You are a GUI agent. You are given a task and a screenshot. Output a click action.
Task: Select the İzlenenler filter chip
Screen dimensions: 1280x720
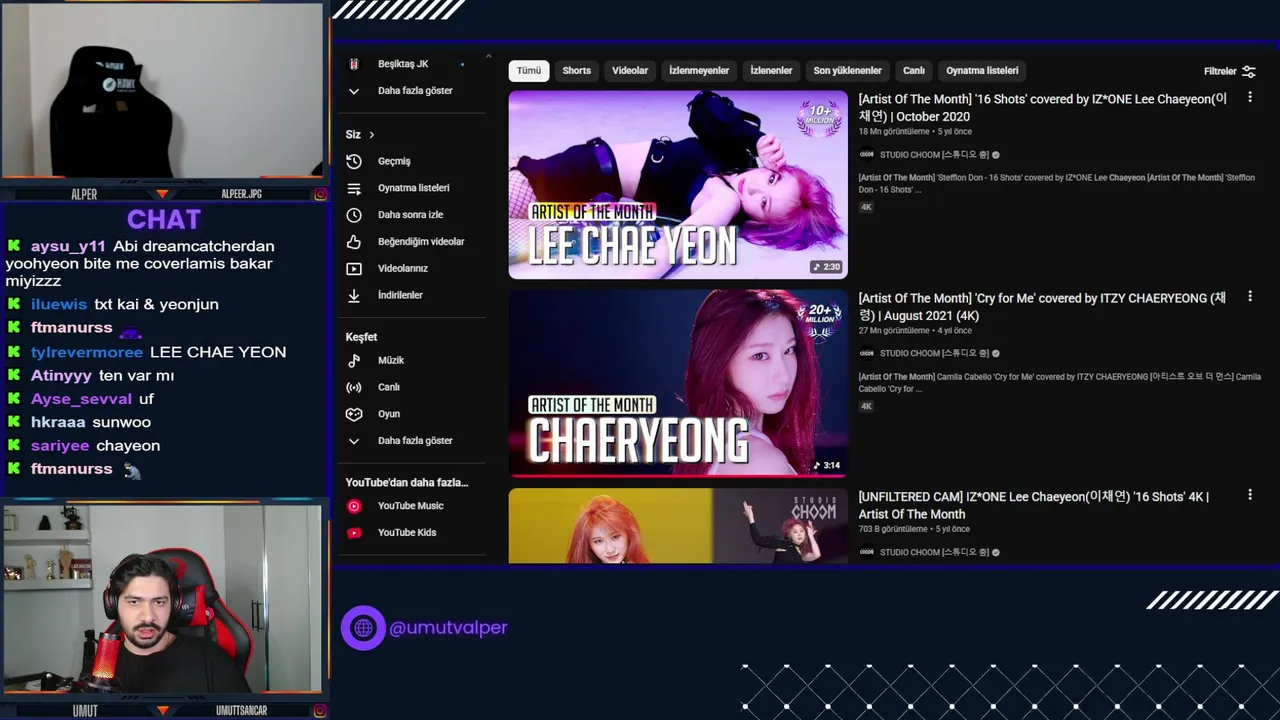coord(771,71)
